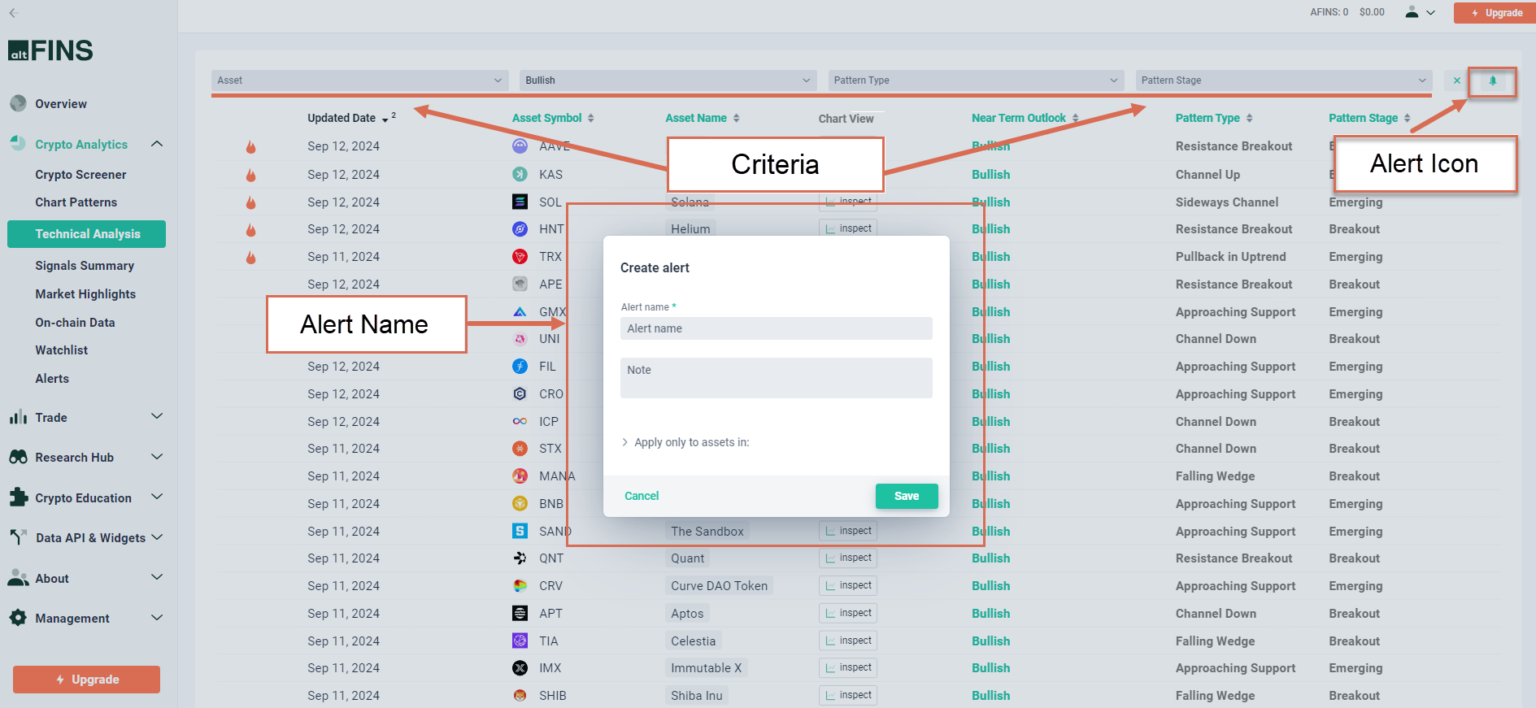The image size is (1536, 708).
Task: Click the altFINS logo
Action: (50, 50)
